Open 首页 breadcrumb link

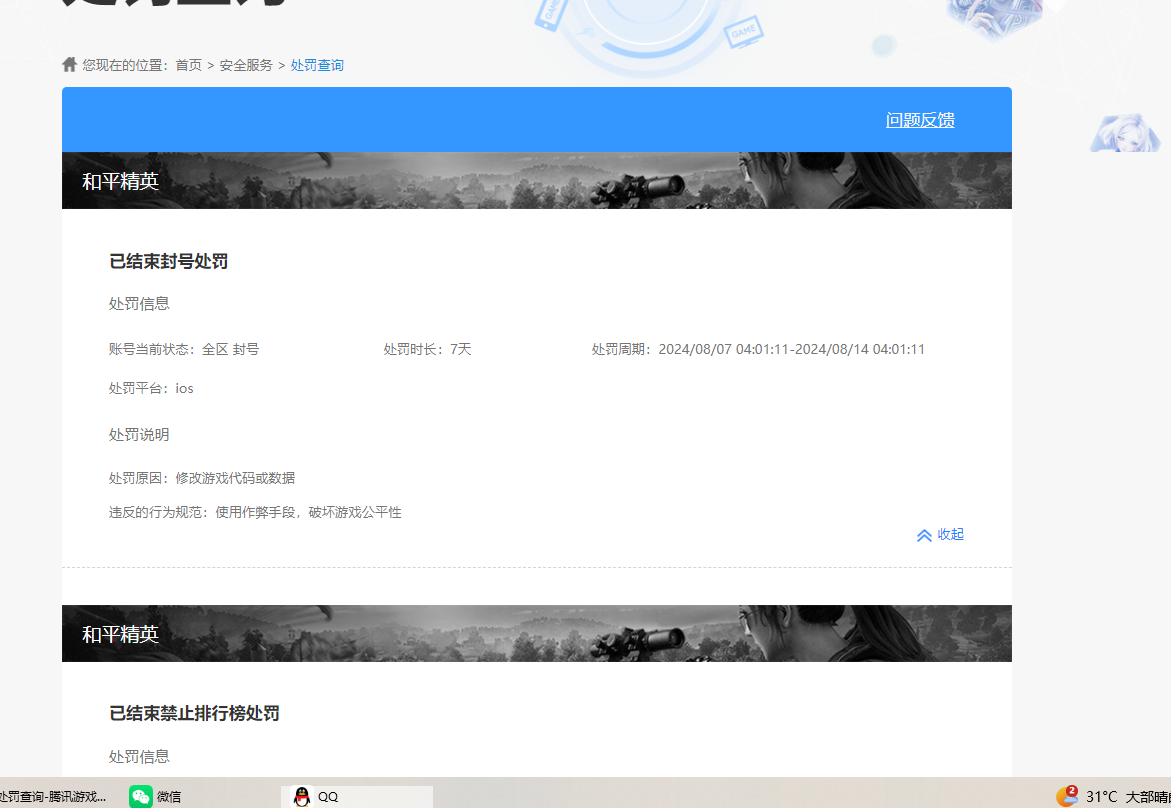(188, 66)
